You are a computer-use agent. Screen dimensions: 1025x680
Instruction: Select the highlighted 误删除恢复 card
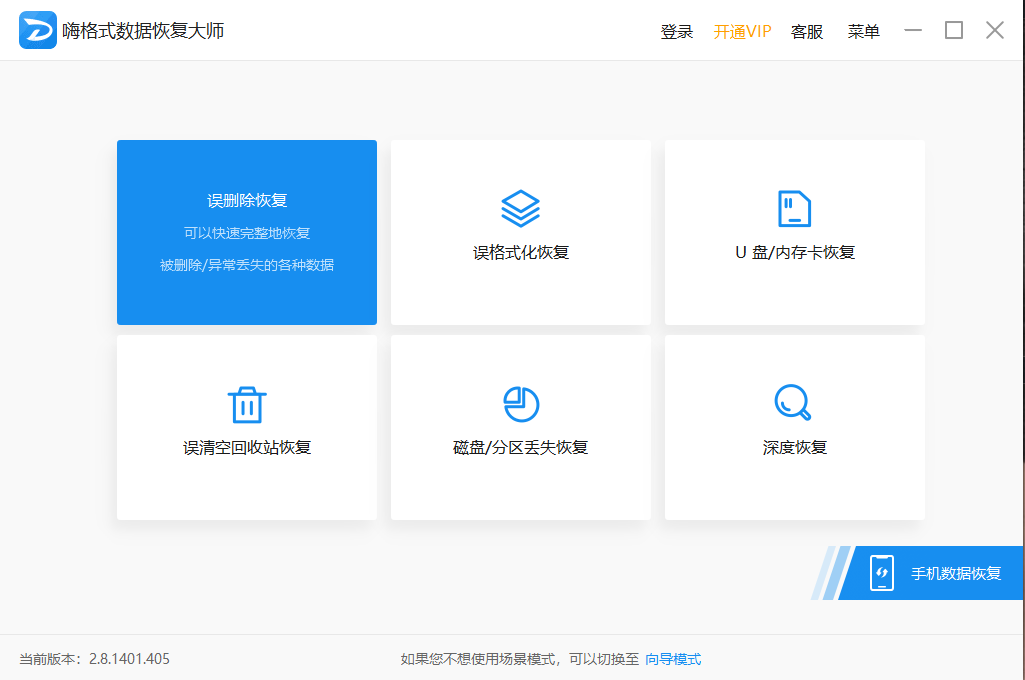click(246, 232)
